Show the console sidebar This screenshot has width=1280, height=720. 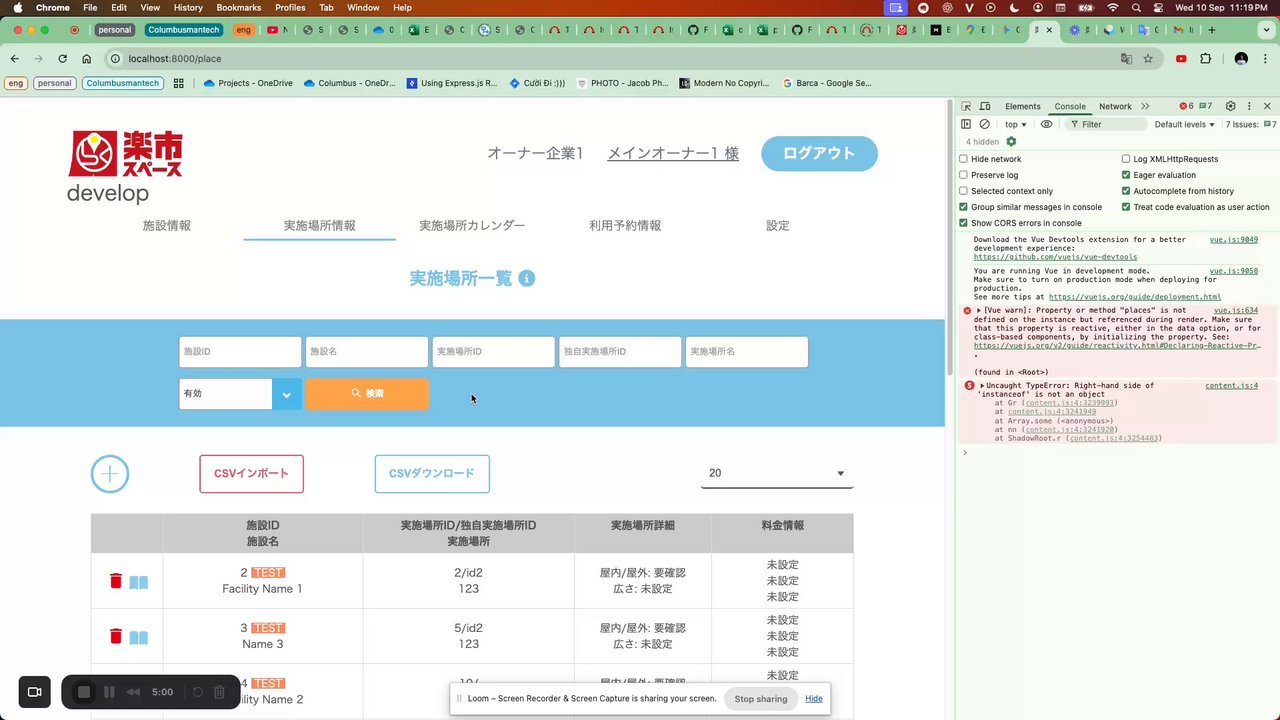(x=966, y=124)
